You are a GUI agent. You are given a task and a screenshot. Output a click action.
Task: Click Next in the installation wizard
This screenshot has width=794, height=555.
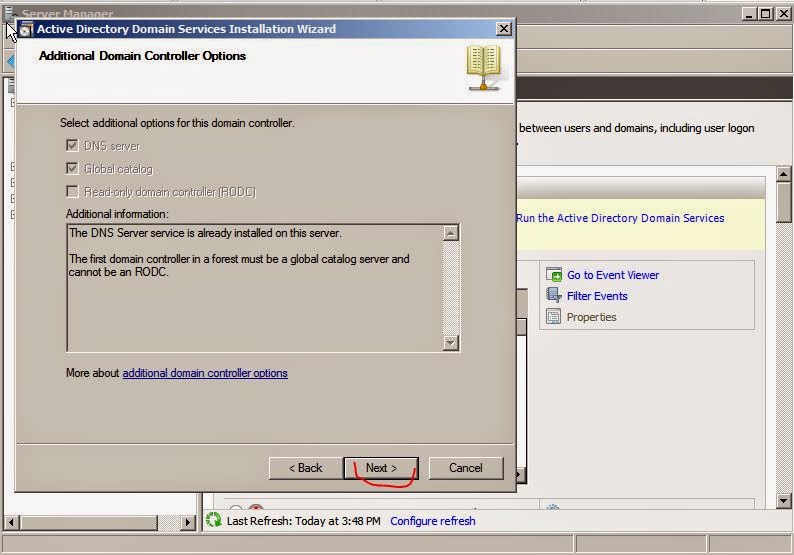[x=381, y=468]
